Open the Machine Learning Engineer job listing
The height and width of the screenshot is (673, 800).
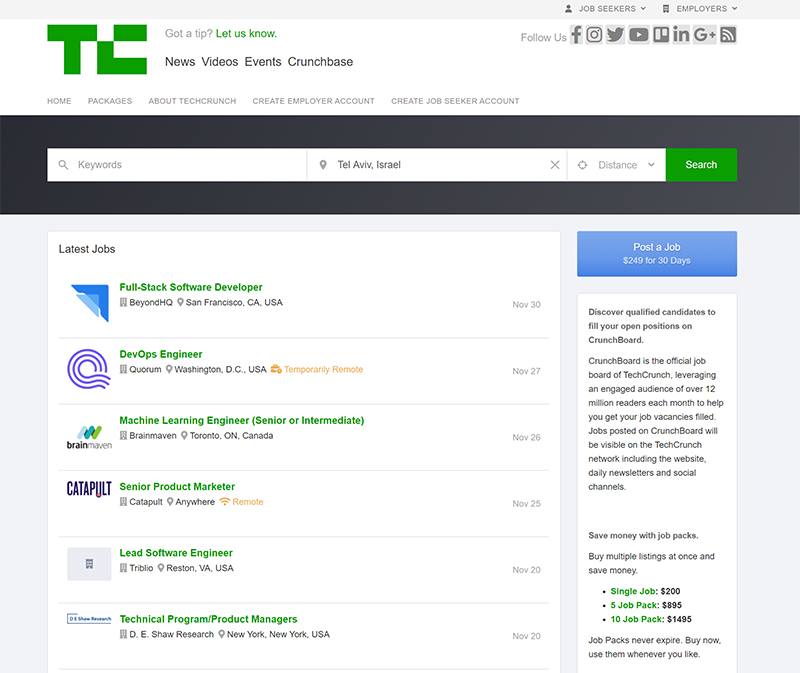point(242,420)
